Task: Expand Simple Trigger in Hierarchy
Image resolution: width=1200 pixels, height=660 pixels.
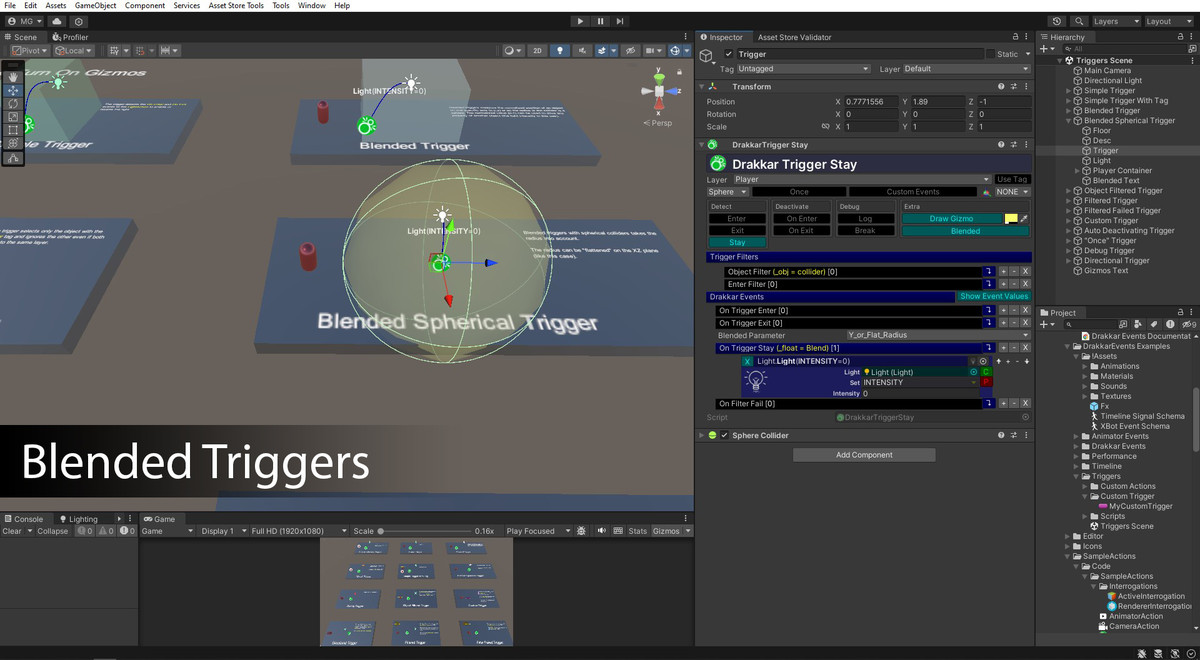Action: click(1068, 91)
